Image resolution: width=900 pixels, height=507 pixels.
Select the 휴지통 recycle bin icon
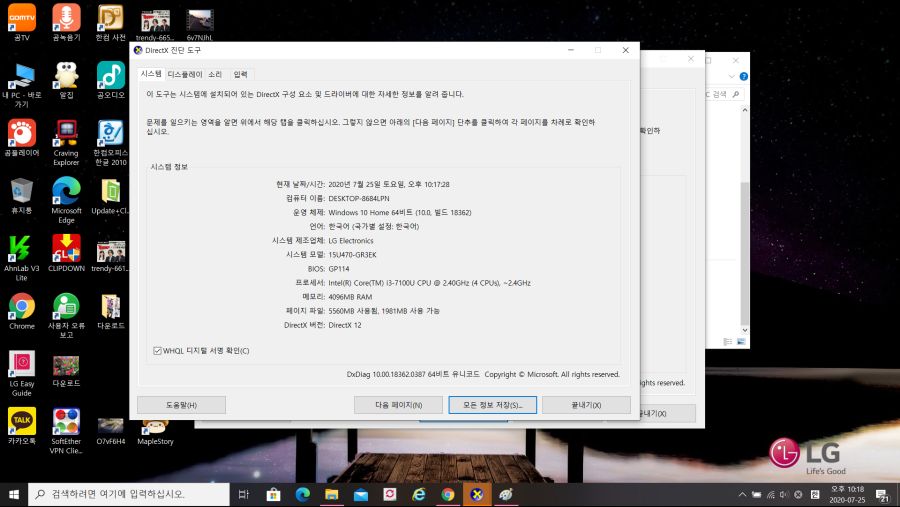(22, 196)
